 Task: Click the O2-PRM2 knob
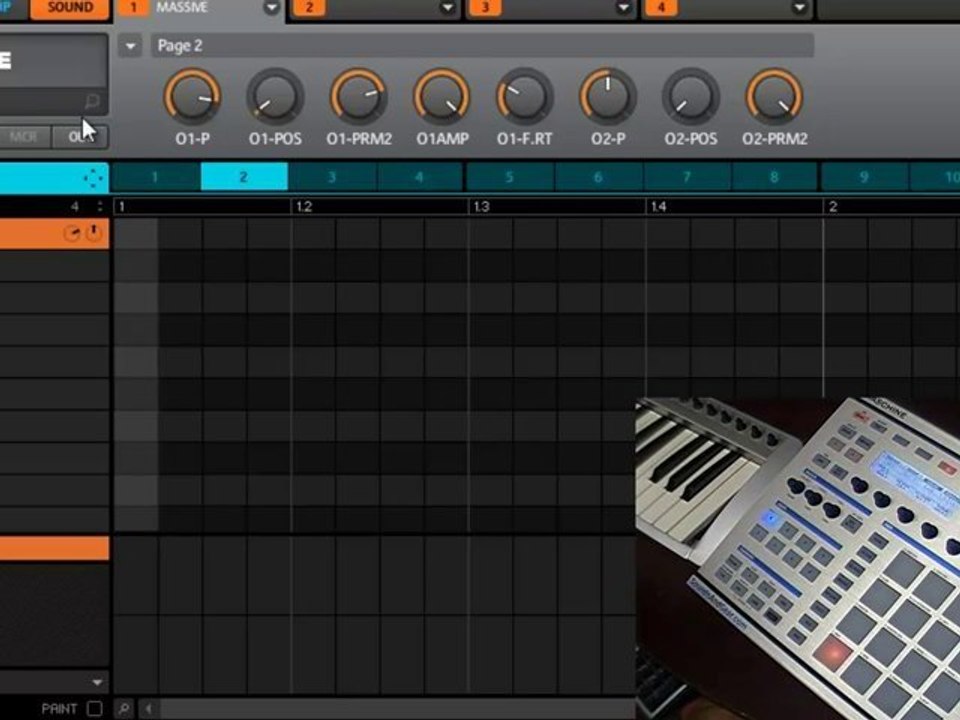[x=774, y=97]
